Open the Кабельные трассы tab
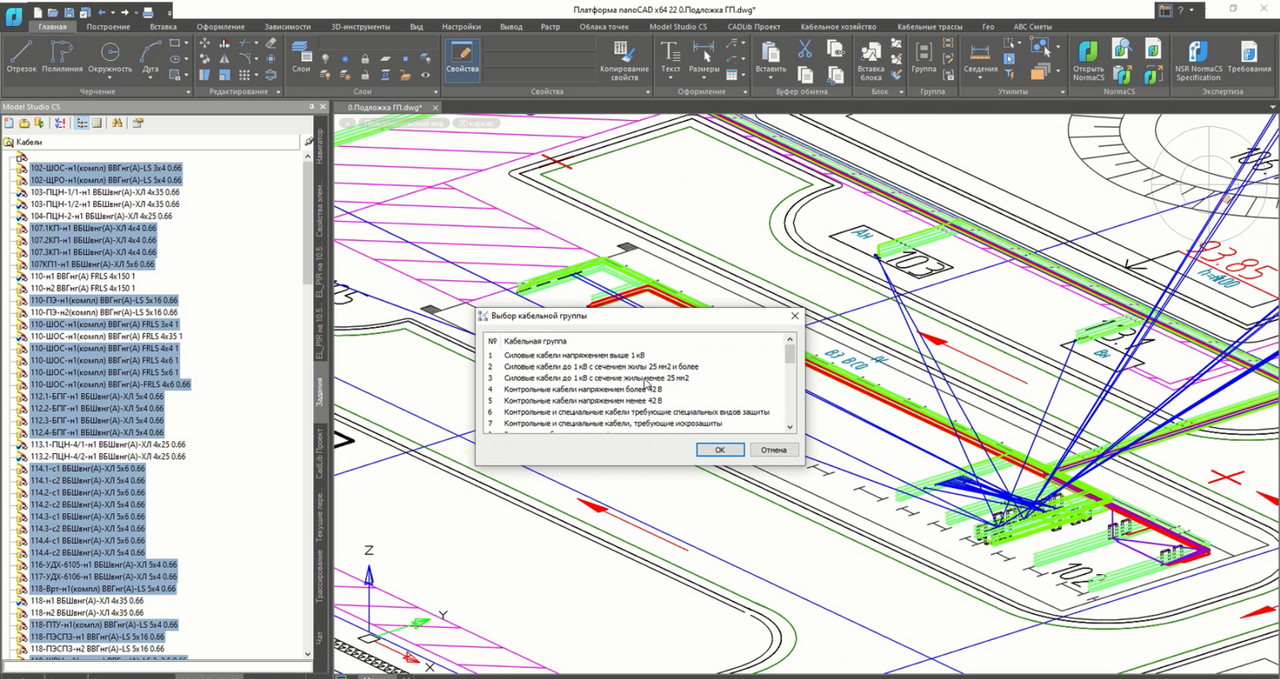Screen dimensions: 1280x679 [930, 27]
